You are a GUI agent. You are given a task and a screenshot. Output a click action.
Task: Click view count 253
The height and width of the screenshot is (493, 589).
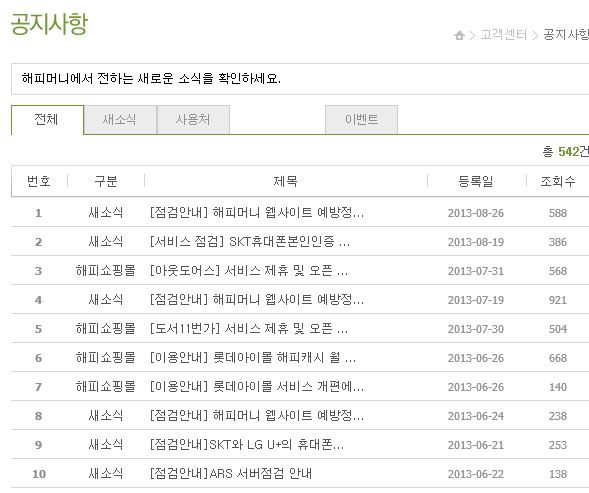pos(558,445)
